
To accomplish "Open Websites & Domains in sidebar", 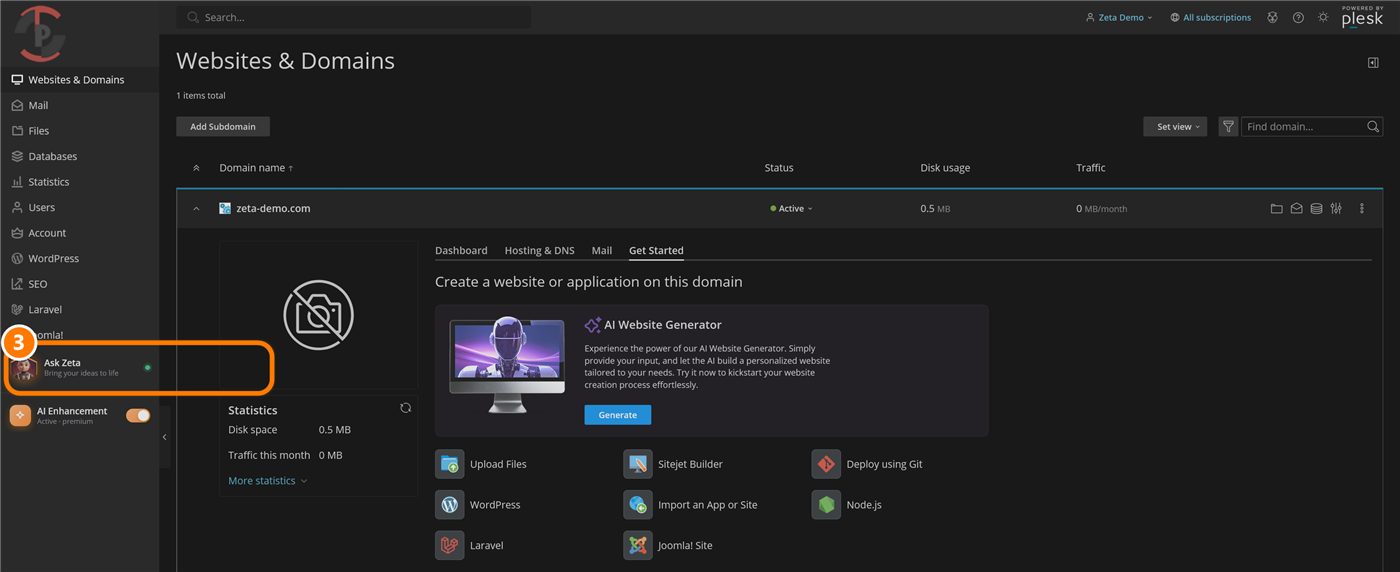I will [x=78, y=80].
